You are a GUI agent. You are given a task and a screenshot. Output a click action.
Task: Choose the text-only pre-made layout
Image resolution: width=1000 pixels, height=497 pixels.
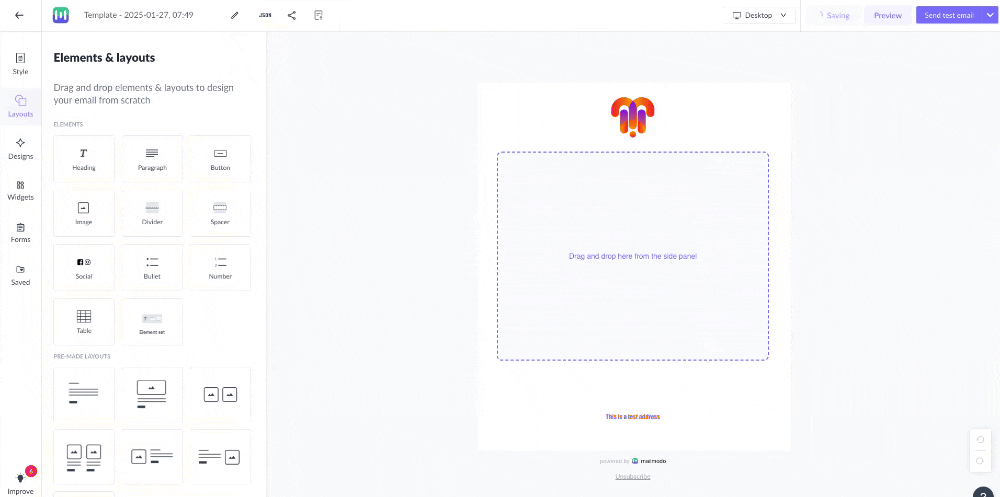[84, 394]
